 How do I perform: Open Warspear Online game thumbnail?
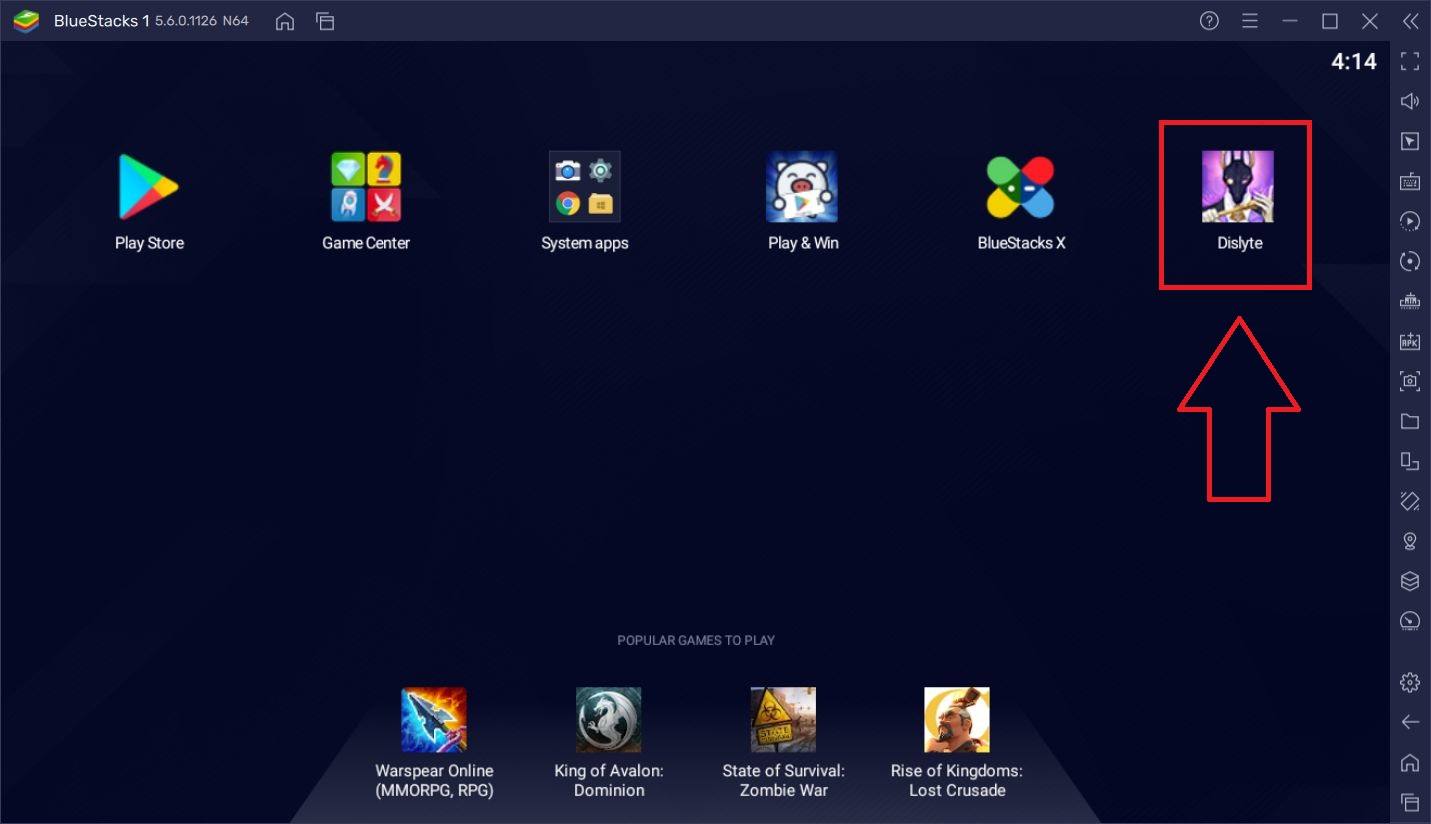434,719
